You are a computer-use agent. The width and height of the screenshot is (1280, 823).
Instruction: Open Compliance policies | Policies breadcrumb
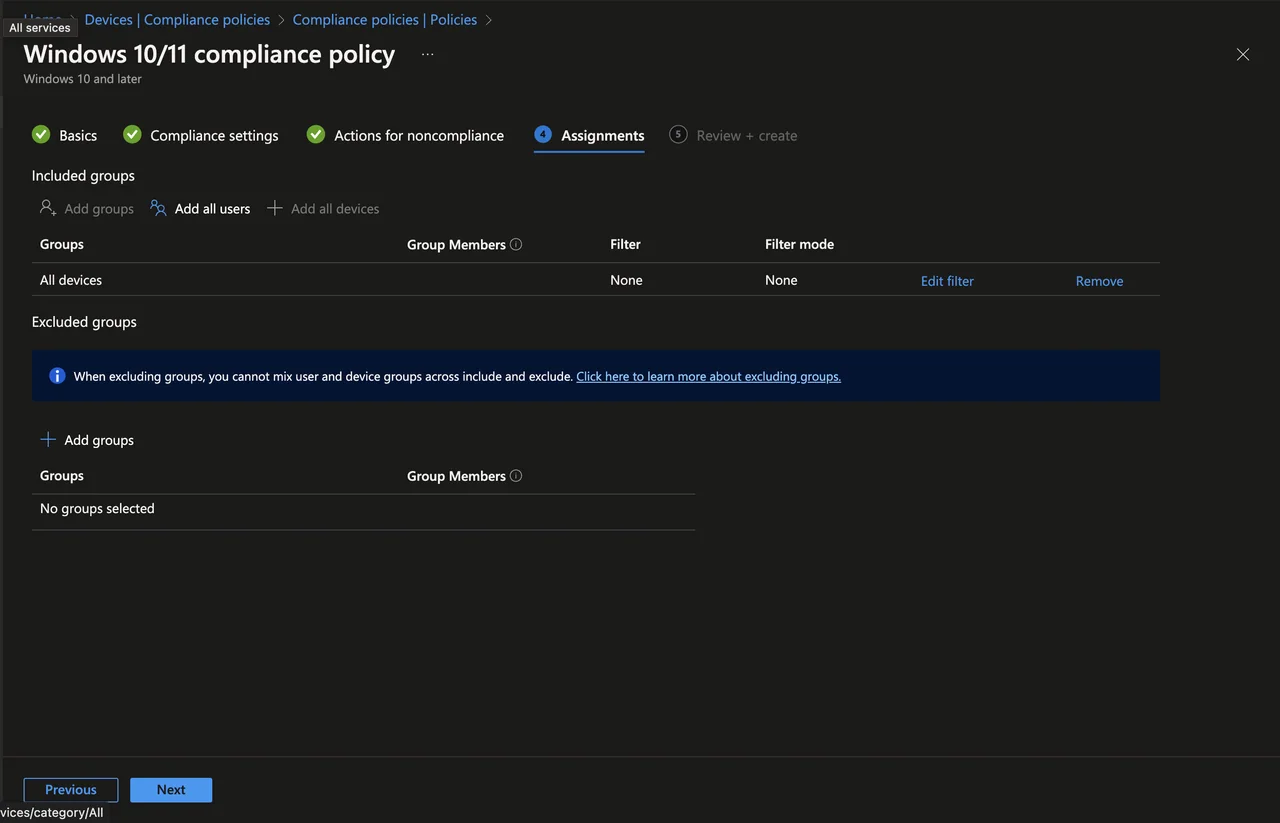pos(385,20)
